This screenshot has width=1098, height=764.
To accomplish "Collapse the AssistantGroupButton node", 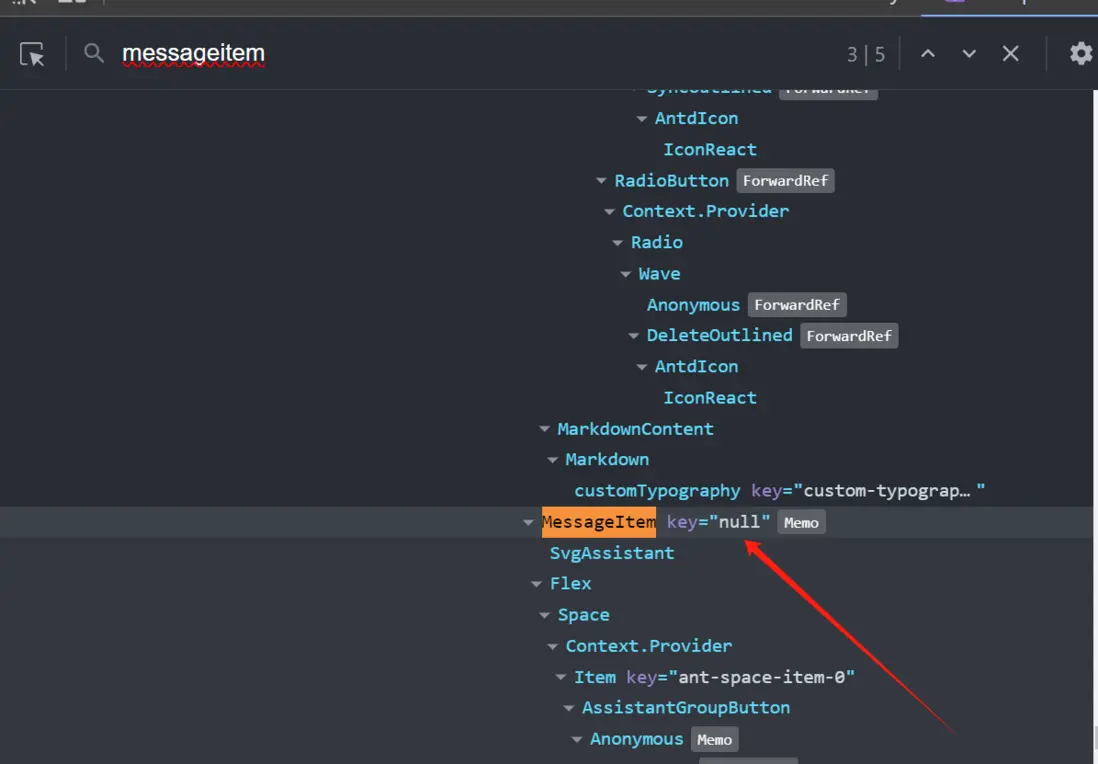I will pos(569,708).
